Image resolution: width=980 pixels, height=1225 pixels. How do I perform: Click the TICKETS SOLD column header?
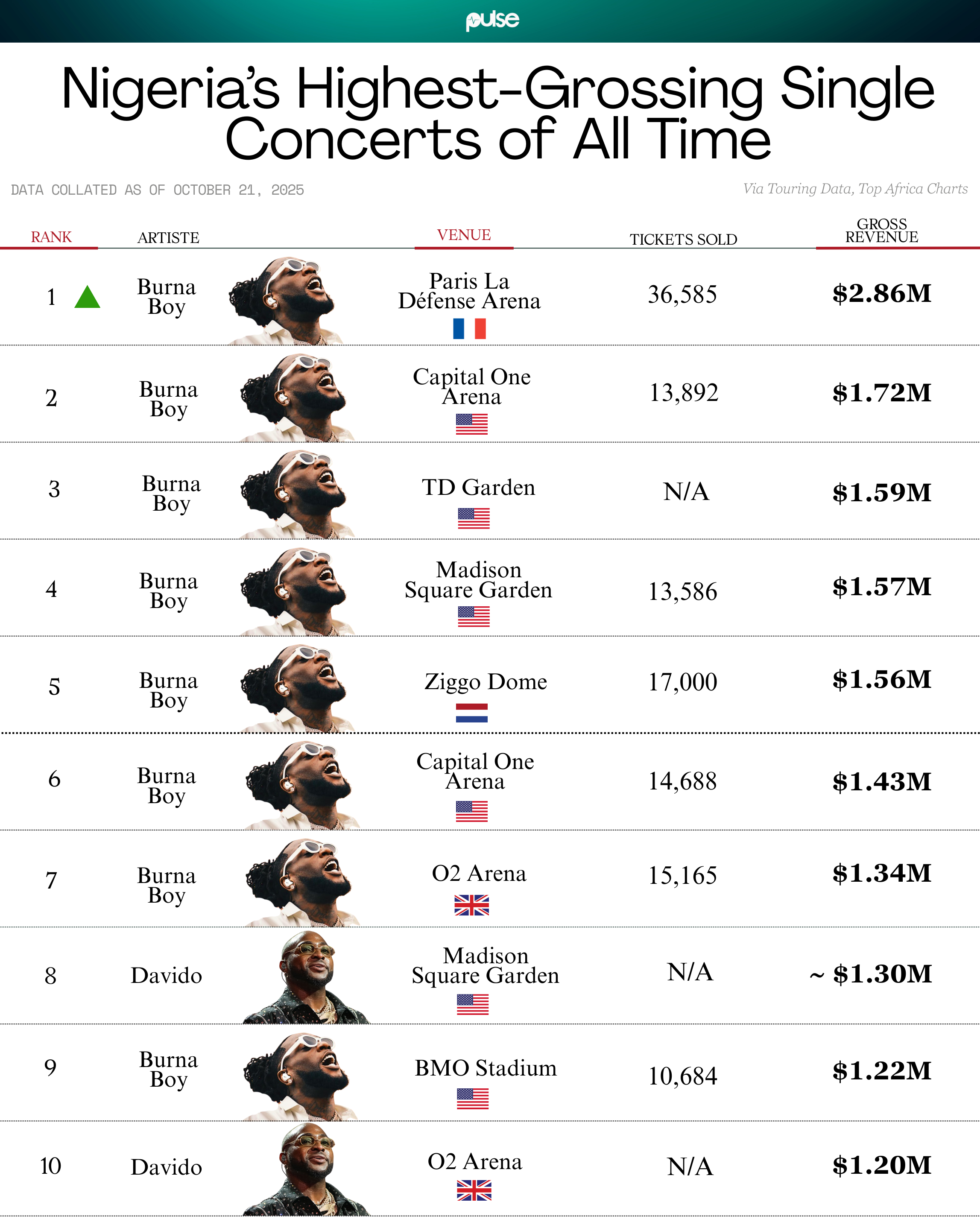pos(683,239)
